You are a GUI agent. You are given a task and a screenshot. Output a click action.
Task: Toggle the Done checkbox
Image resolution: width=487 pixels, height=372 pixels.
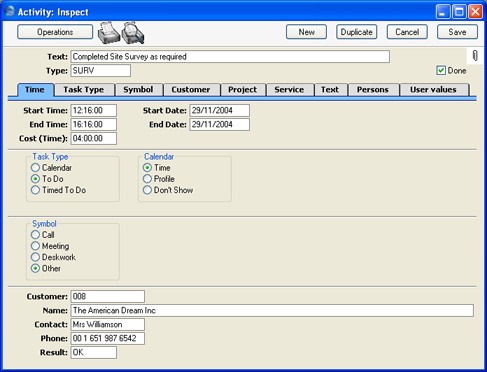pos(441,70)
